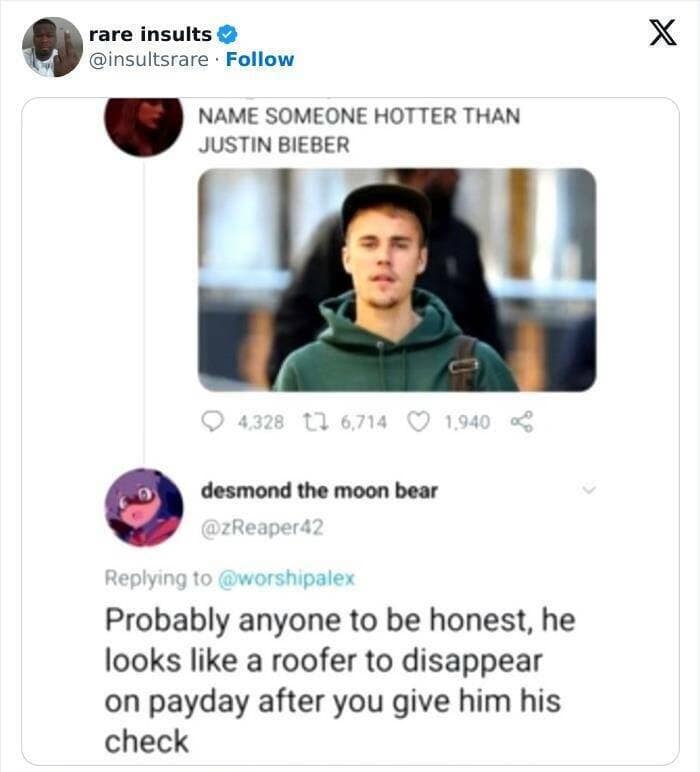Follow the rare insults account

tap(260, 59)
